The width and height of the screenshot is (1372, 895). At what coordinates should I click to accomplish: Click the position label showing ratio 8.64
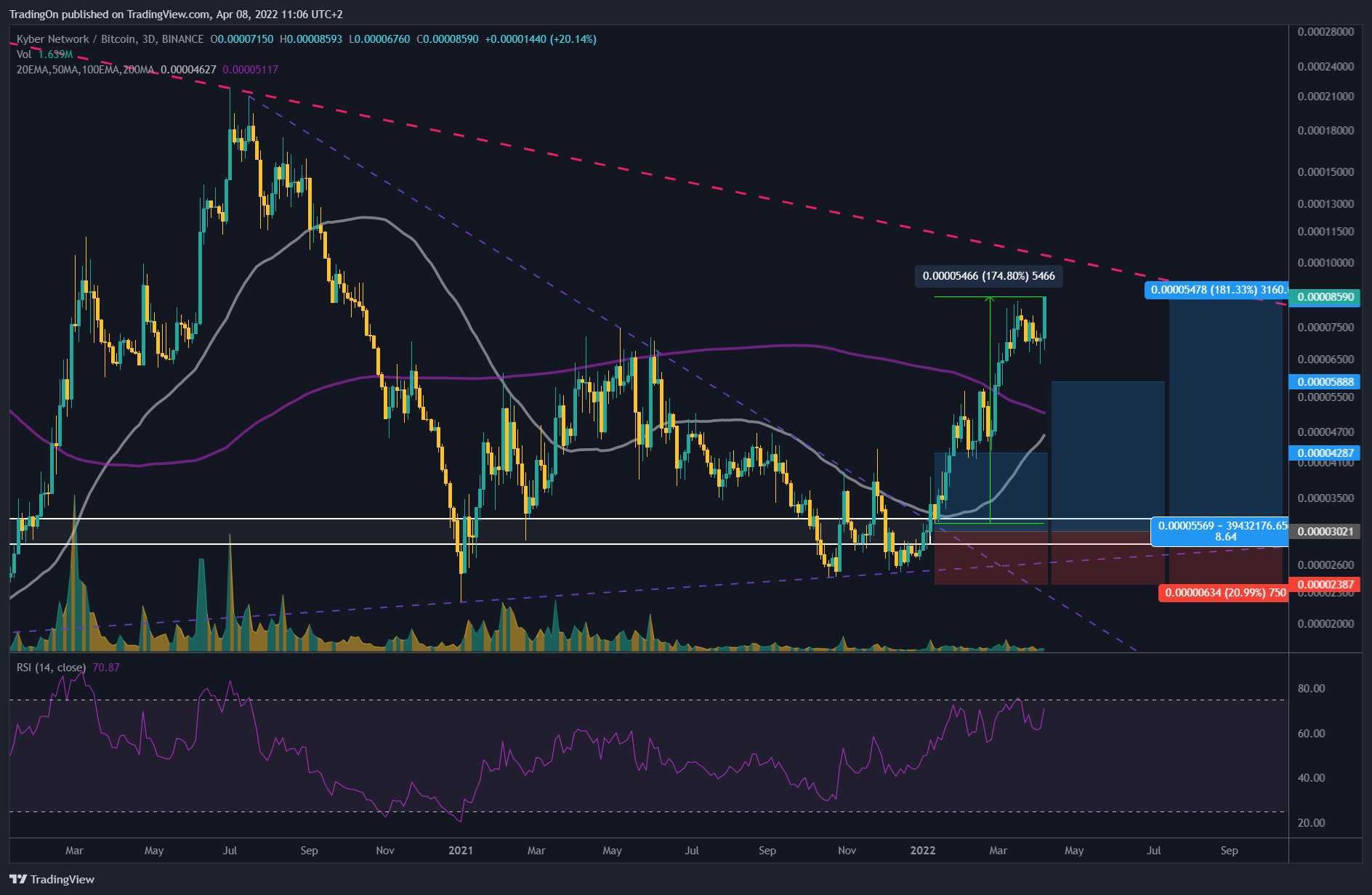click(1220, 531)
